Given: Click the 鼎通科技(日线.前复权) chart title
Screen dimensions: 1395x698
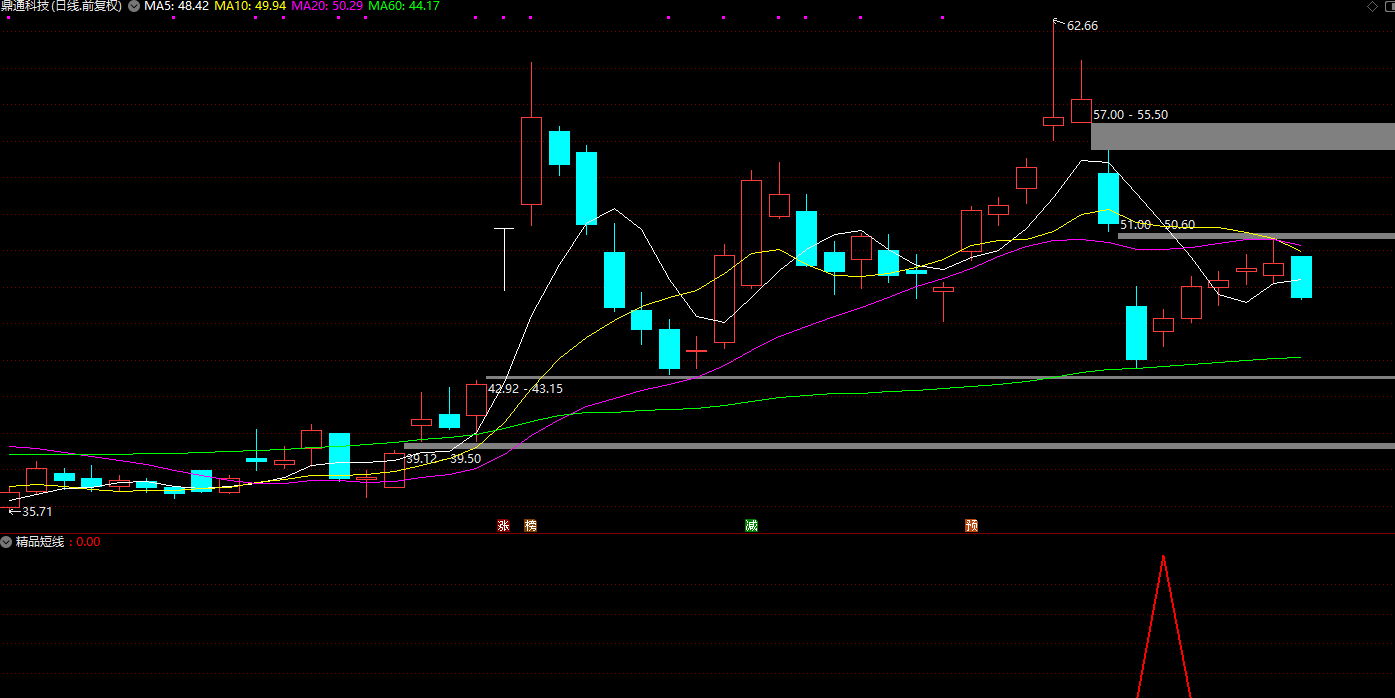Looking at the screenshot, I should coord(61,6).
